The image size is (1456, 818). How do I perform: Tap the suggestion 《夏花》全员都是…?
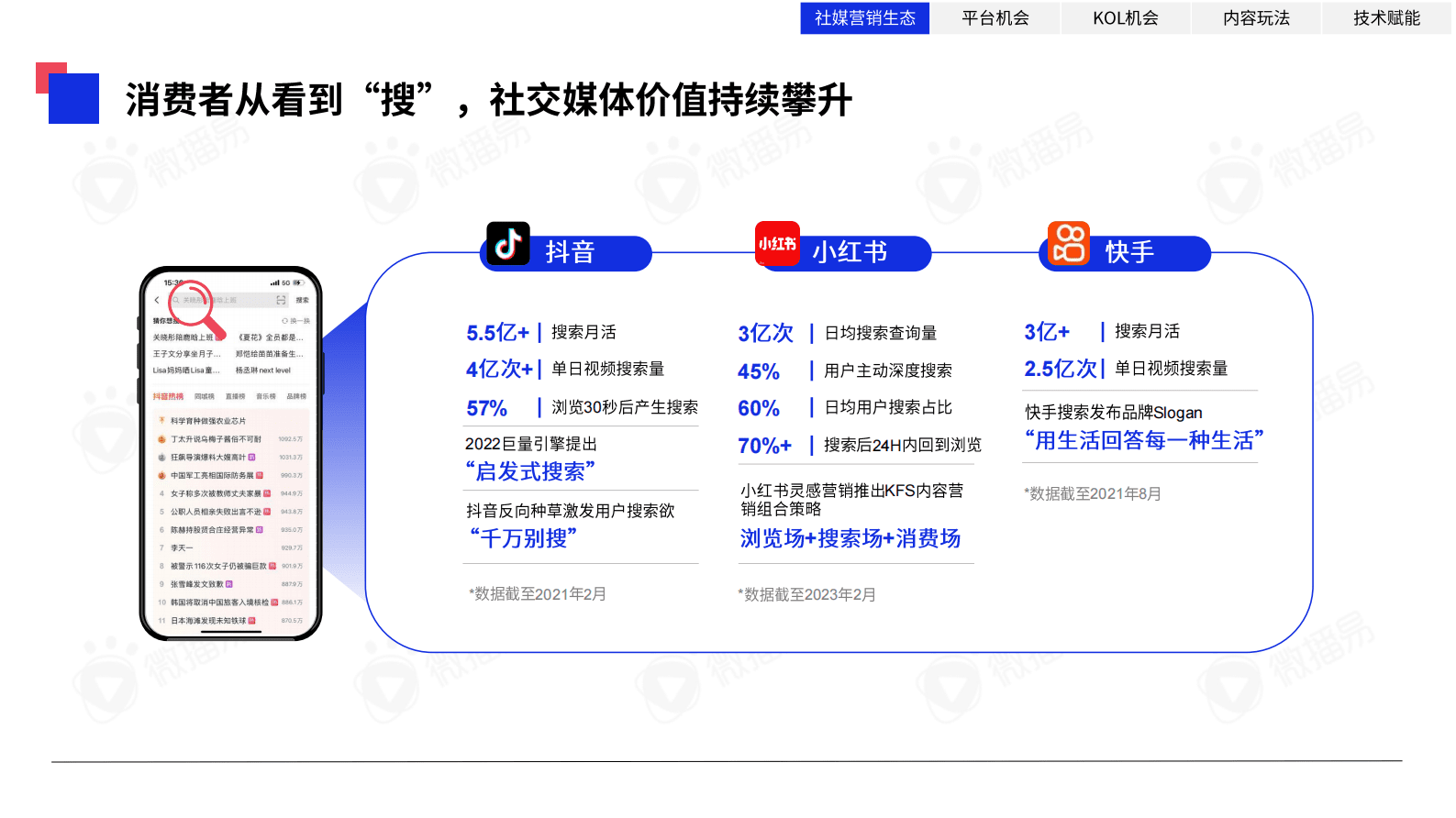[x=269, y=337]
